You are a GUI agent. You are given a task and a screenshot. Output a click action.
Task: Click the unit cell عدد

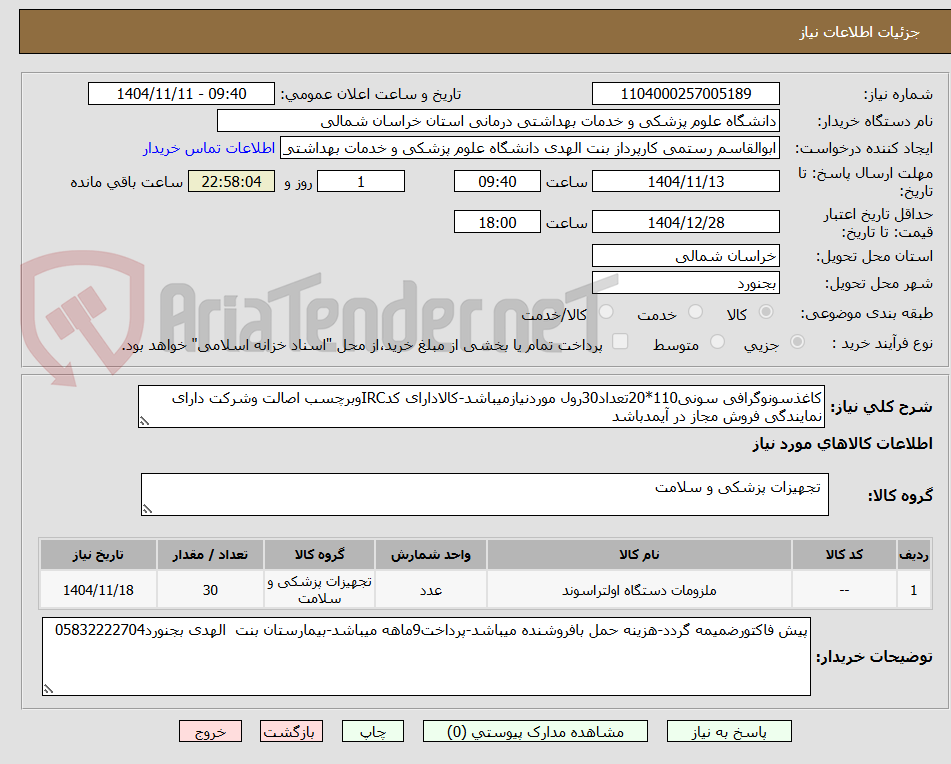tap(431, 590)
